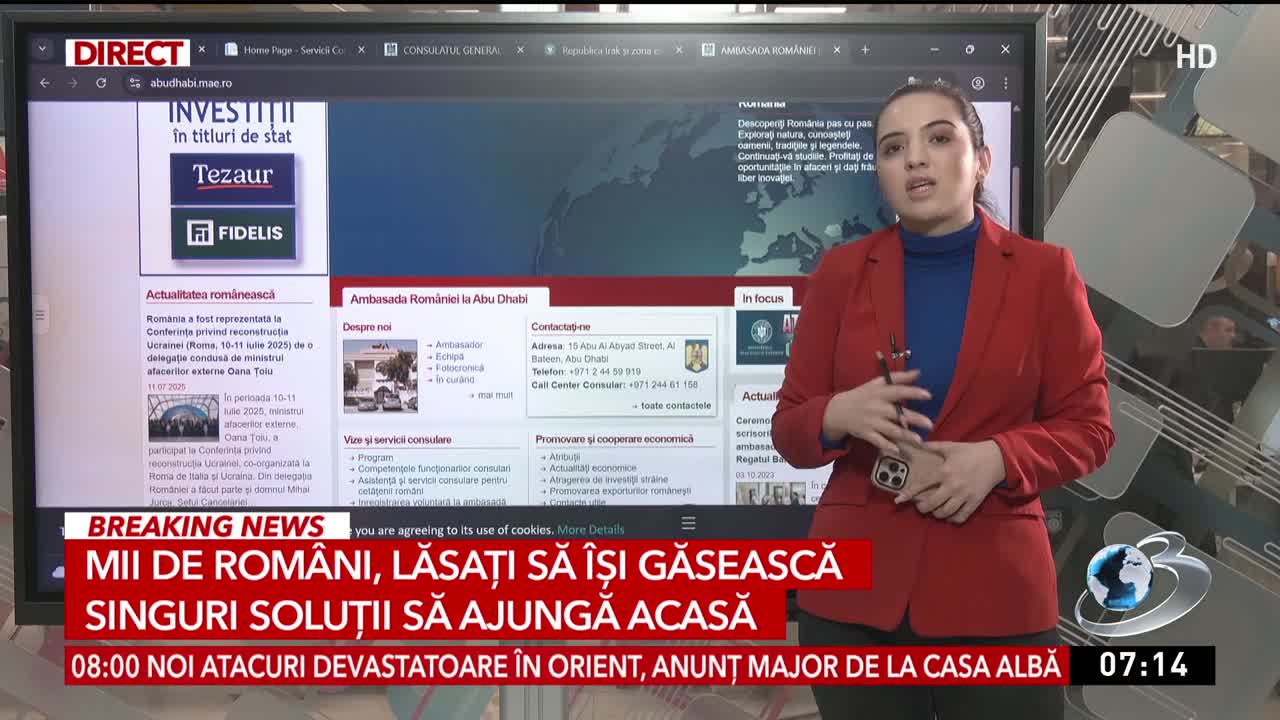Click the chevron at top-left of the tab strip
The image size is (1280, 720).
point(40,47)
